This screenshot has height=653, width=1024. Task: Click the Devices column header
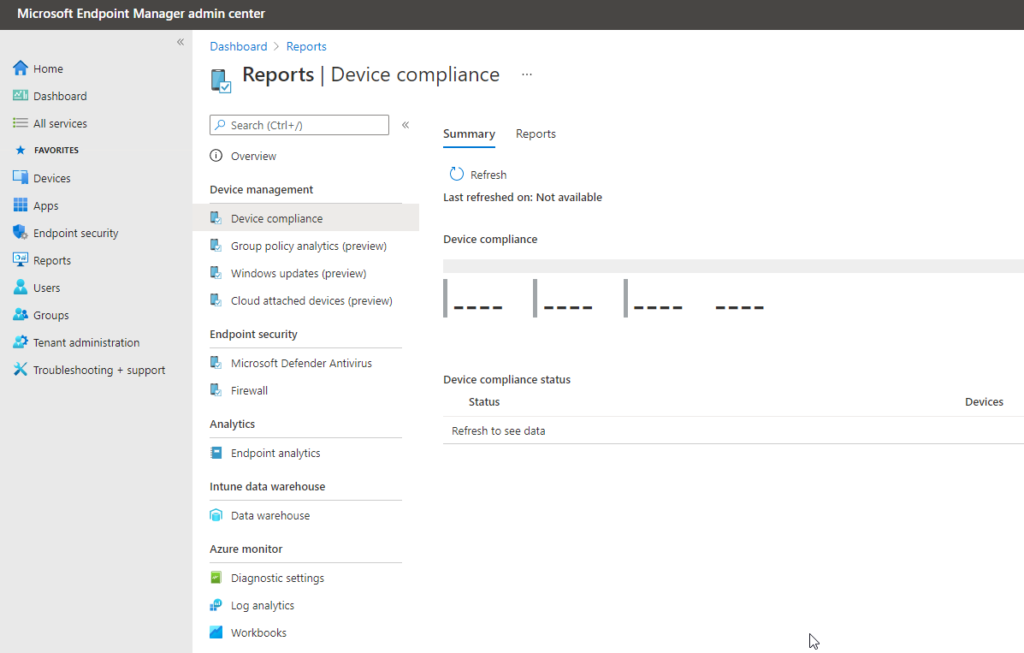pyautogui.click(x=984, y=402)
